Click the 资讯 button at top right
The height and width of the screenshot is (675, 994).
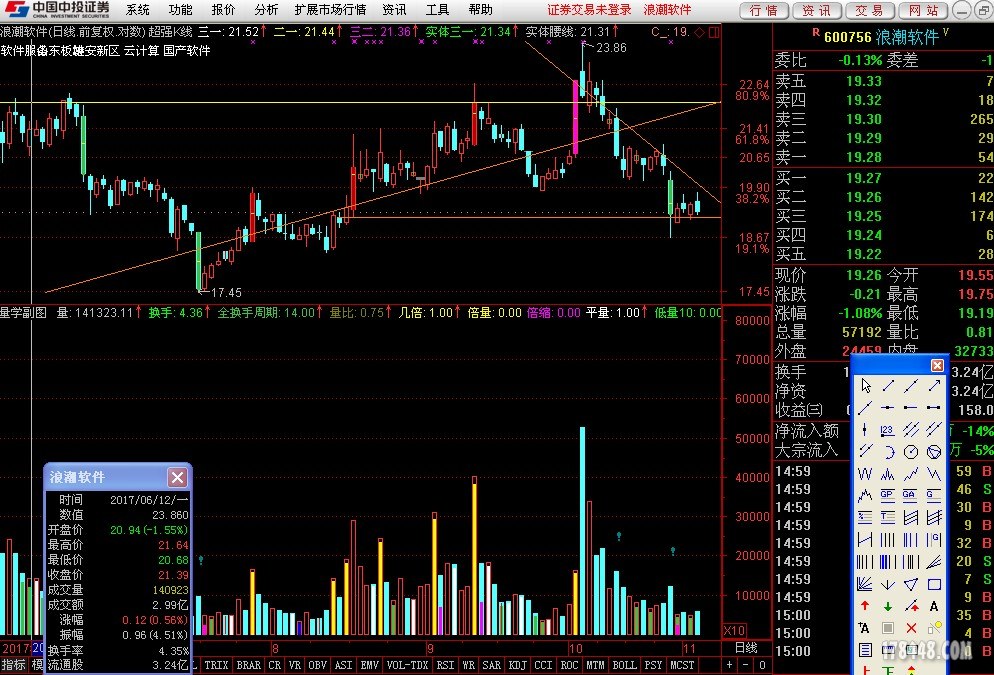[817, 10]
